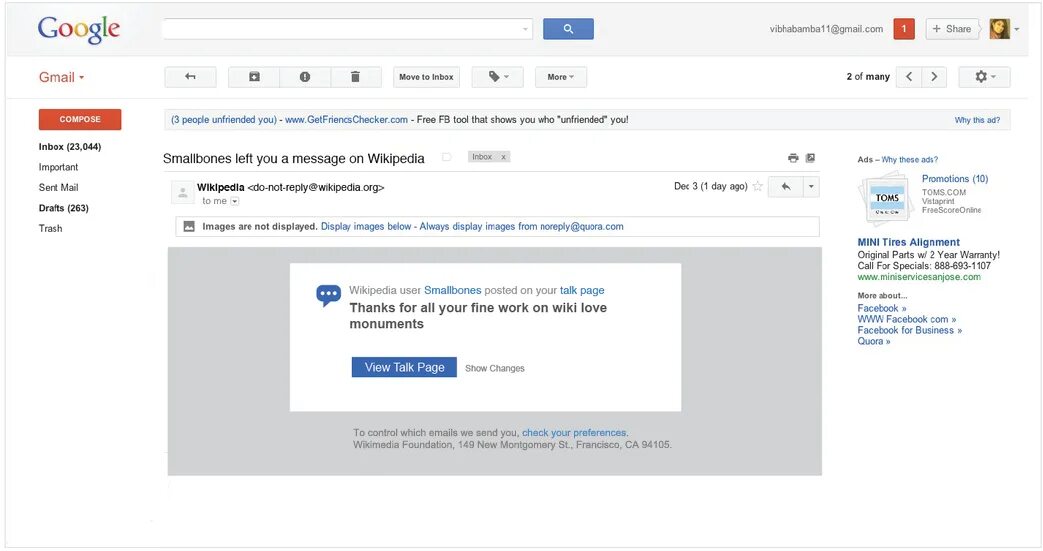Go to the newer conversation arrow
This screenshot has width=1043, height=551.
[909, 77]
